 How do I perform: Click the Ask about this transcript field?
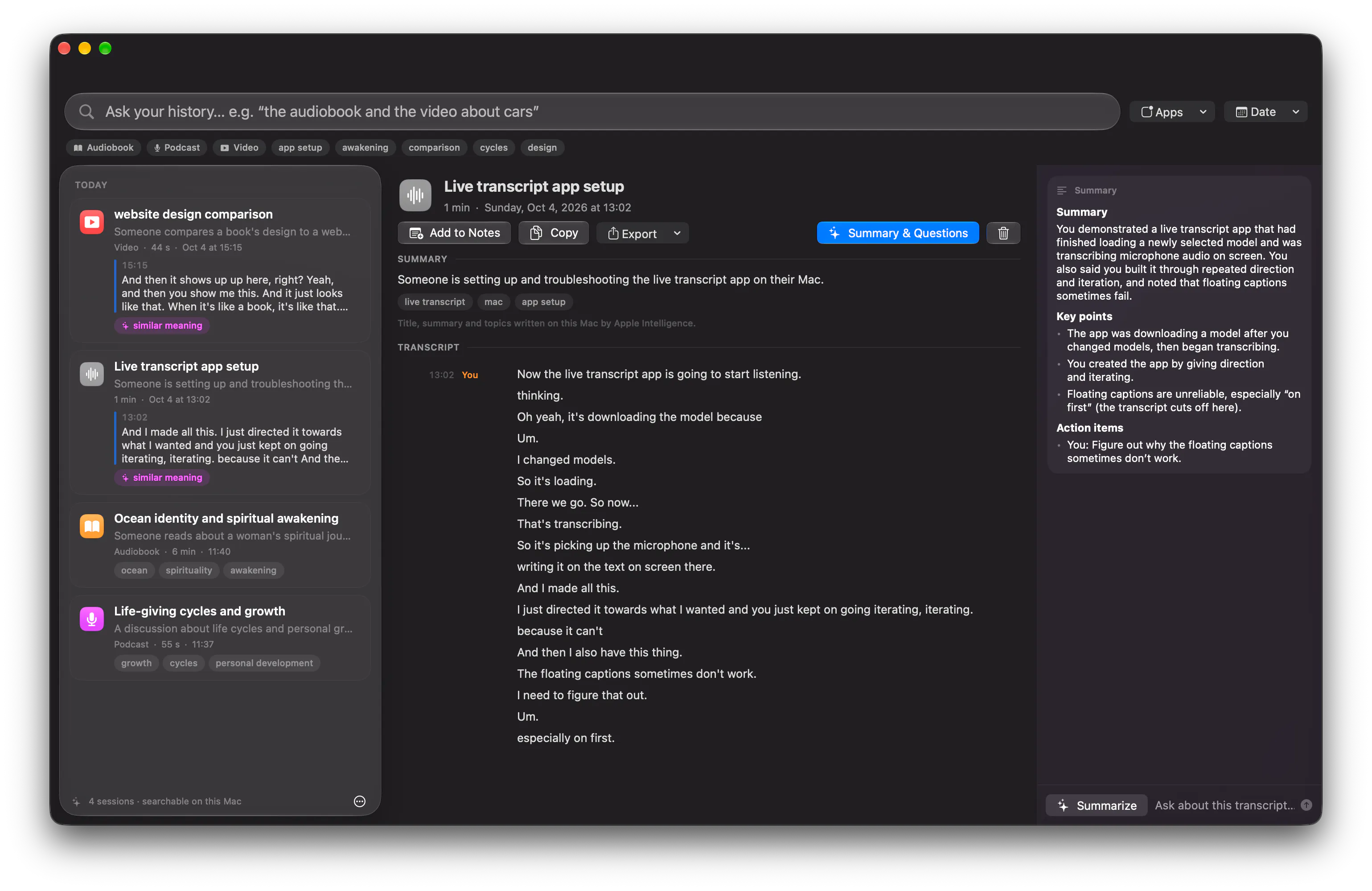[x=1224, y=805]
